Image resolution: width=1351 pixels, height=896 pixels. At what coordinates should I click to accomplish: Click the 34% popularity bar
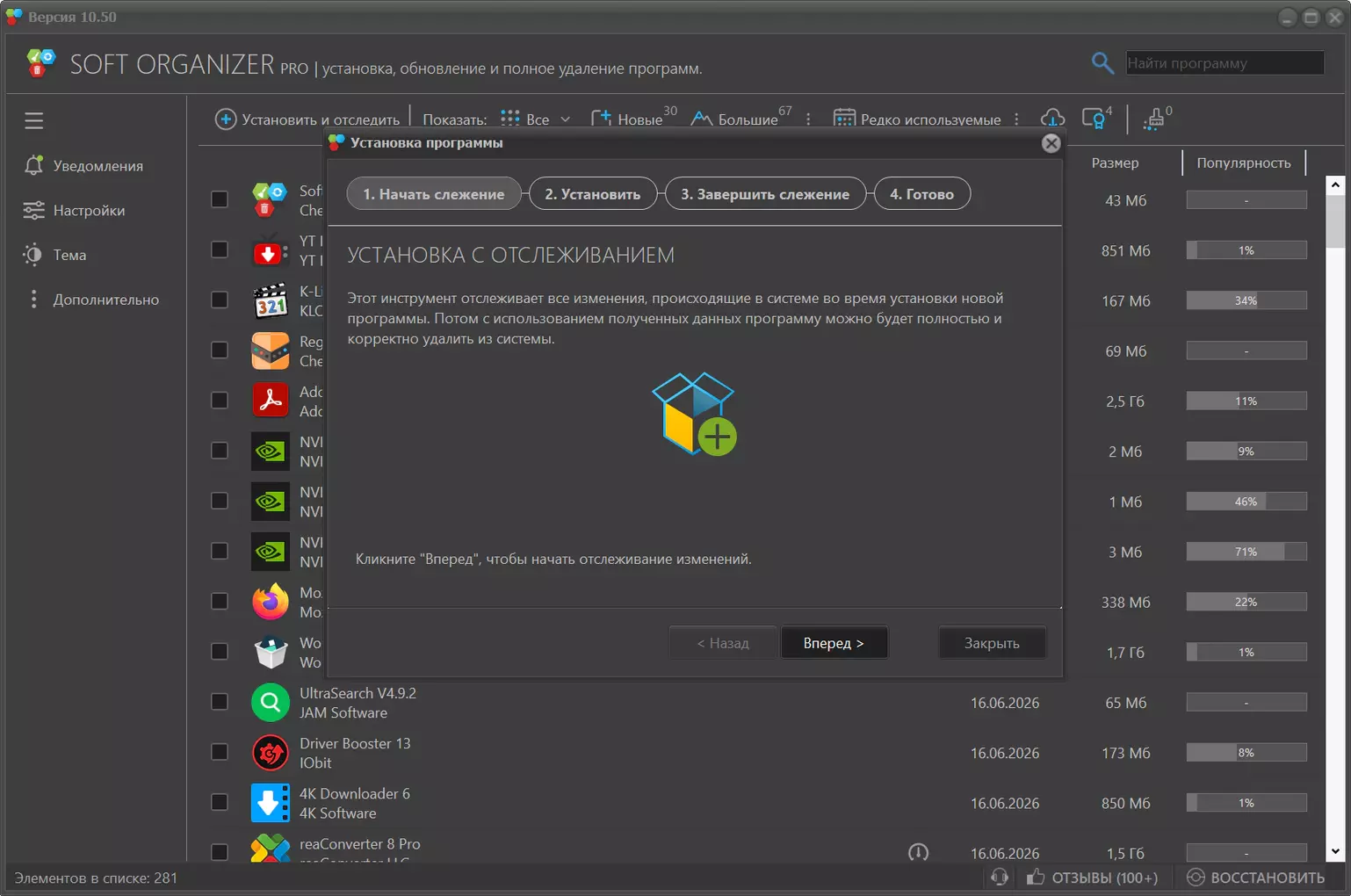(x=1246, y=300)
